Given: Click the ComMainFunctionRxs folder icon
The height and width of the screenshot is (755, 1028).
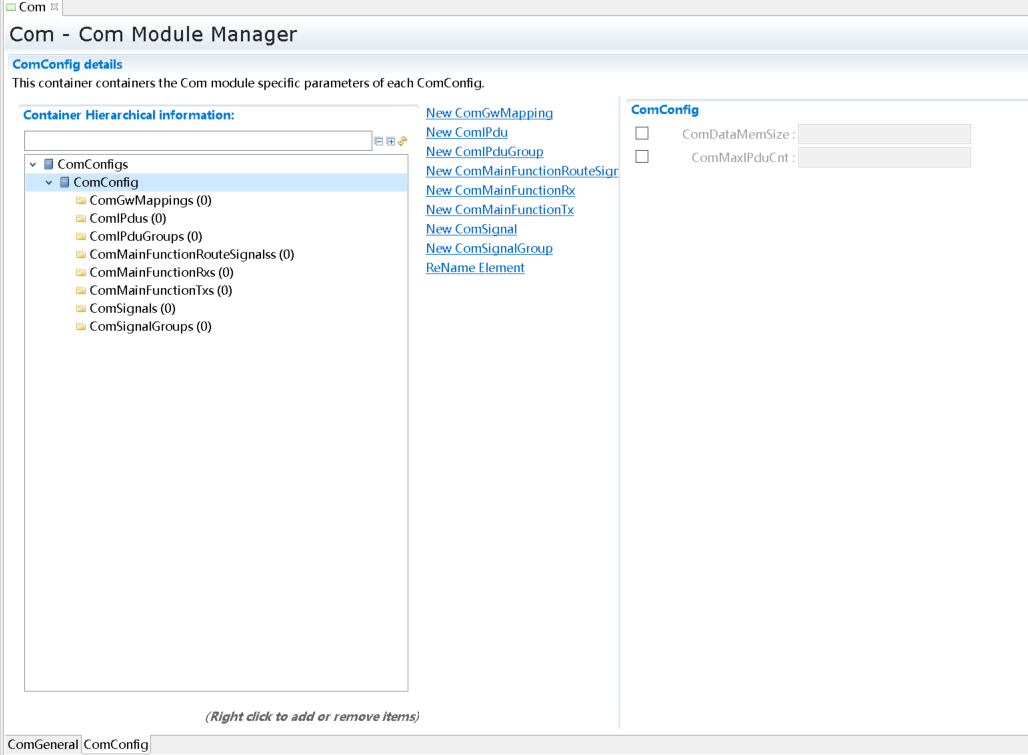Looking at the screenshot, I should (x=81, y=272).
